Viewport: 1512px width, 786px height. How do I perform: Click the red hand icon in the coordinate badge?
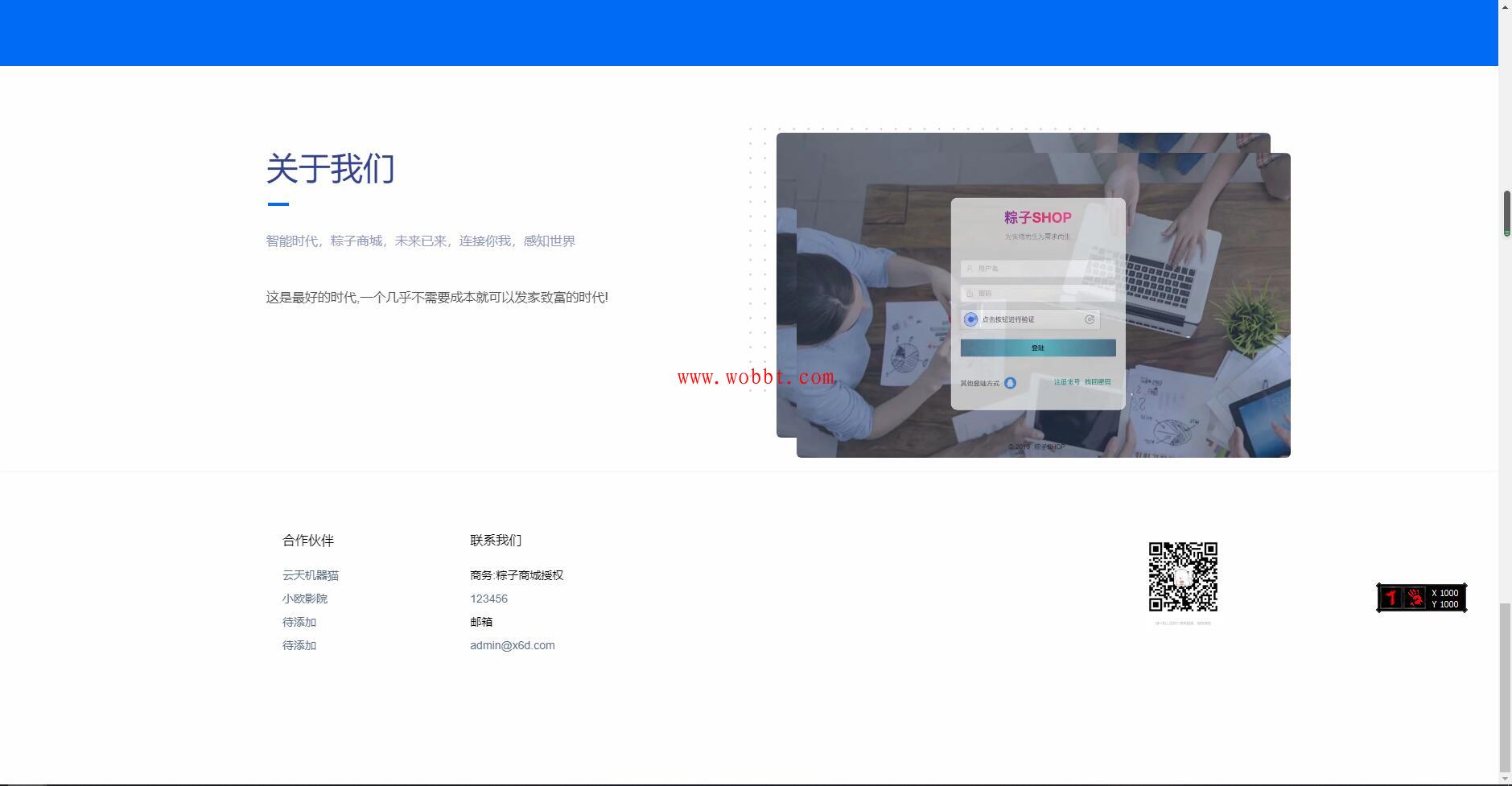click(x=1414, y=598)
